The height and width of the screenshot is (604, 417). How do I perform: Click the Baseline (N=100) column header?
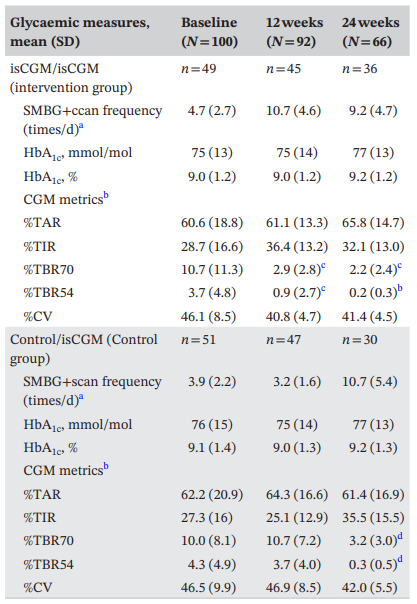click(209, 32)
